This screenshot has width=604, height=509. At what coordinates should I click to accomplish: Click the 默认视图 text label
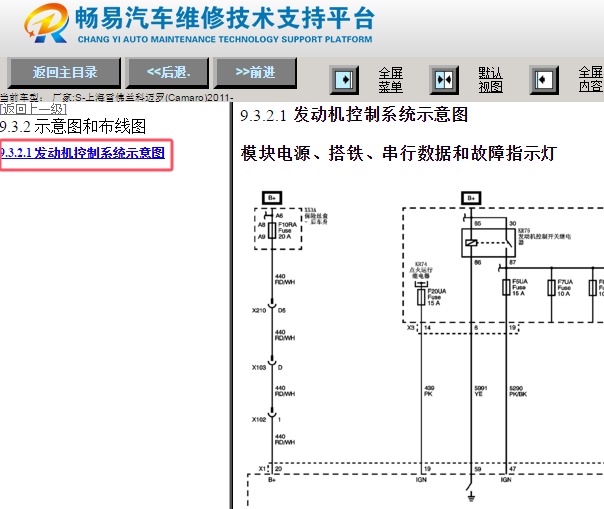(x=490, y=79)
